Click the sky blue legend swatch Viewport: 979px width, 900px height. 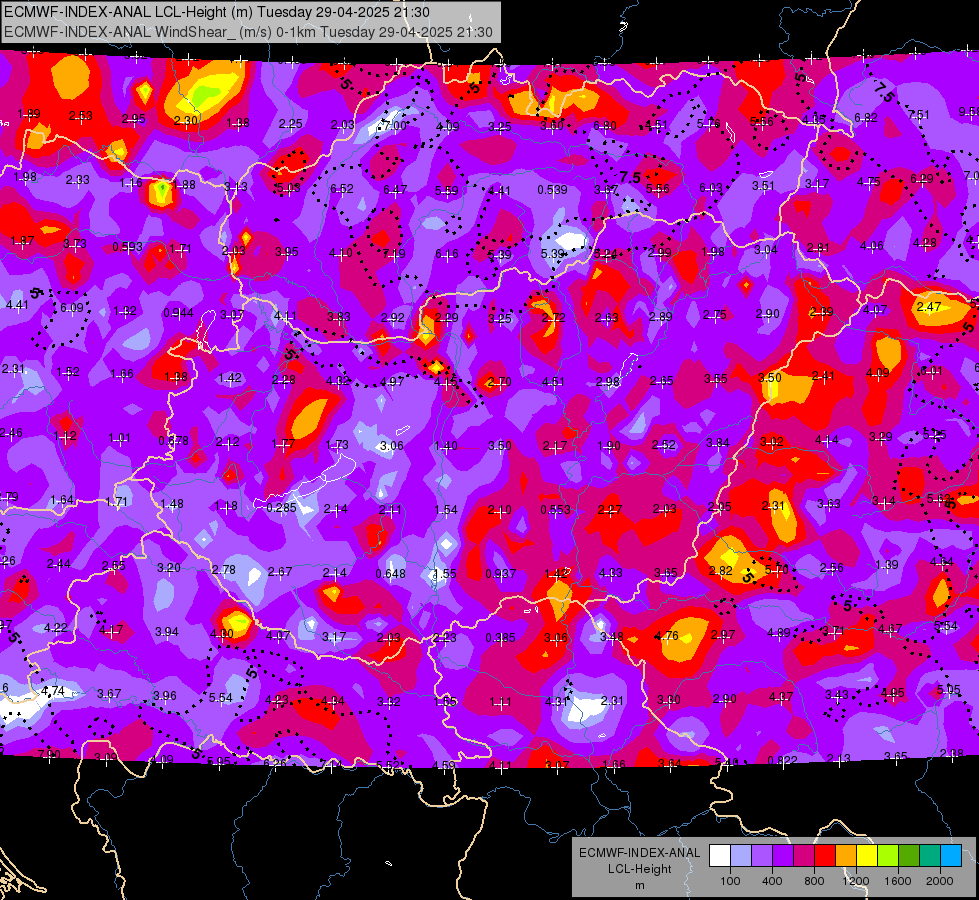[951, 856]
